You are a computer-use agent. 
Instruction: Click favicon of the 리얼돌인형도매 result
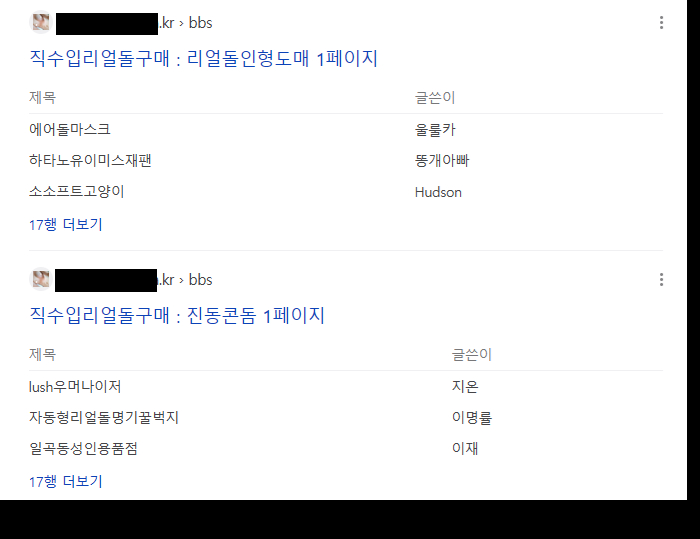[41, 23]
